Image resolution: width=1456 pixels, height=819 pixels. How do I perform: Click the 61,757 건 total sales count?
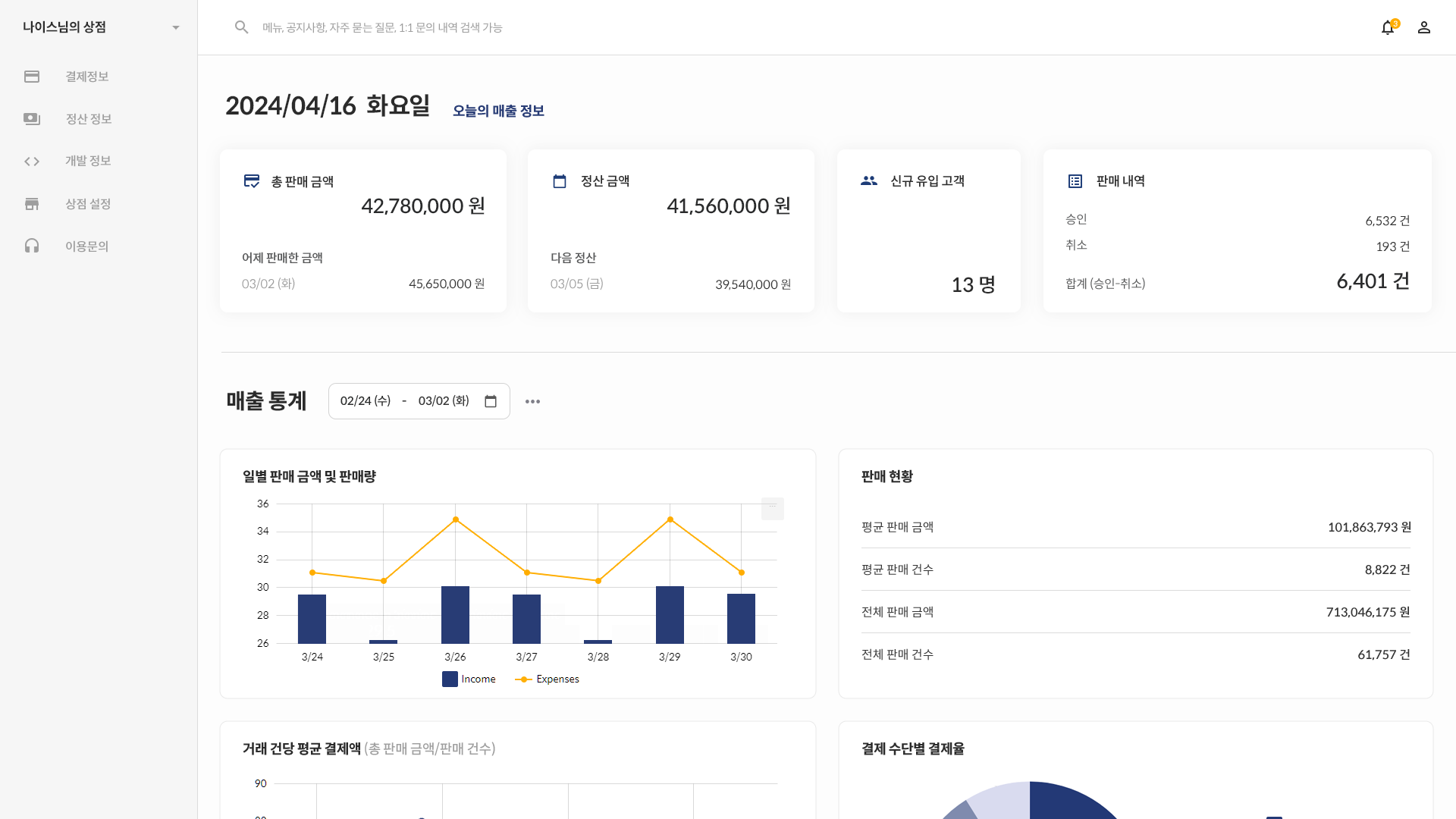[x=1384, y=654]
